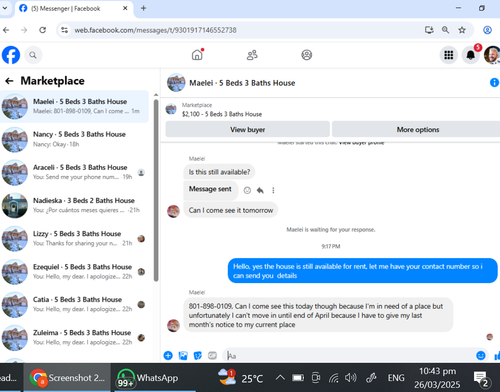500x392 pixels.
Task: Open Maelei chat in the list
Action: coord(74,106)
